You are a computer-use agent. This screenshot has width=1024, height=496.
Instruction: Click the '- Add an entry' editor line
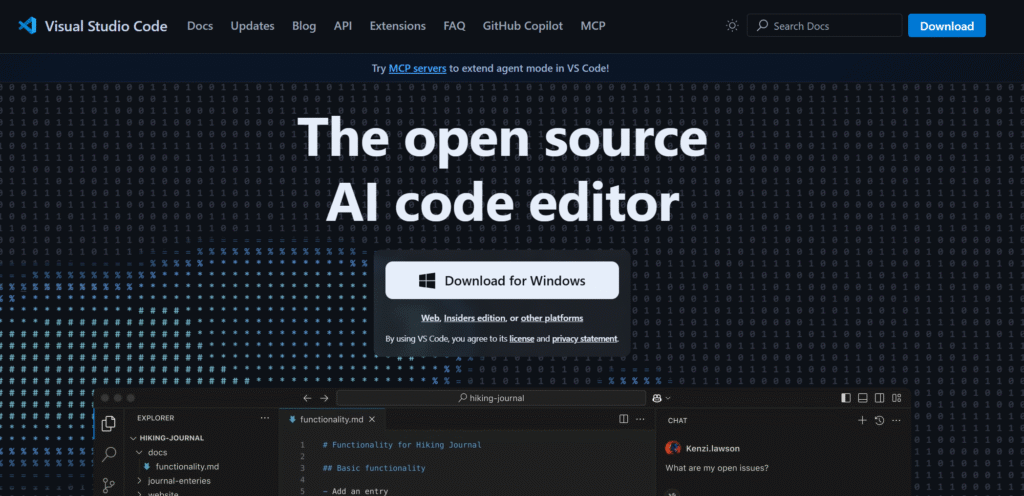click(x=355, y=491)
